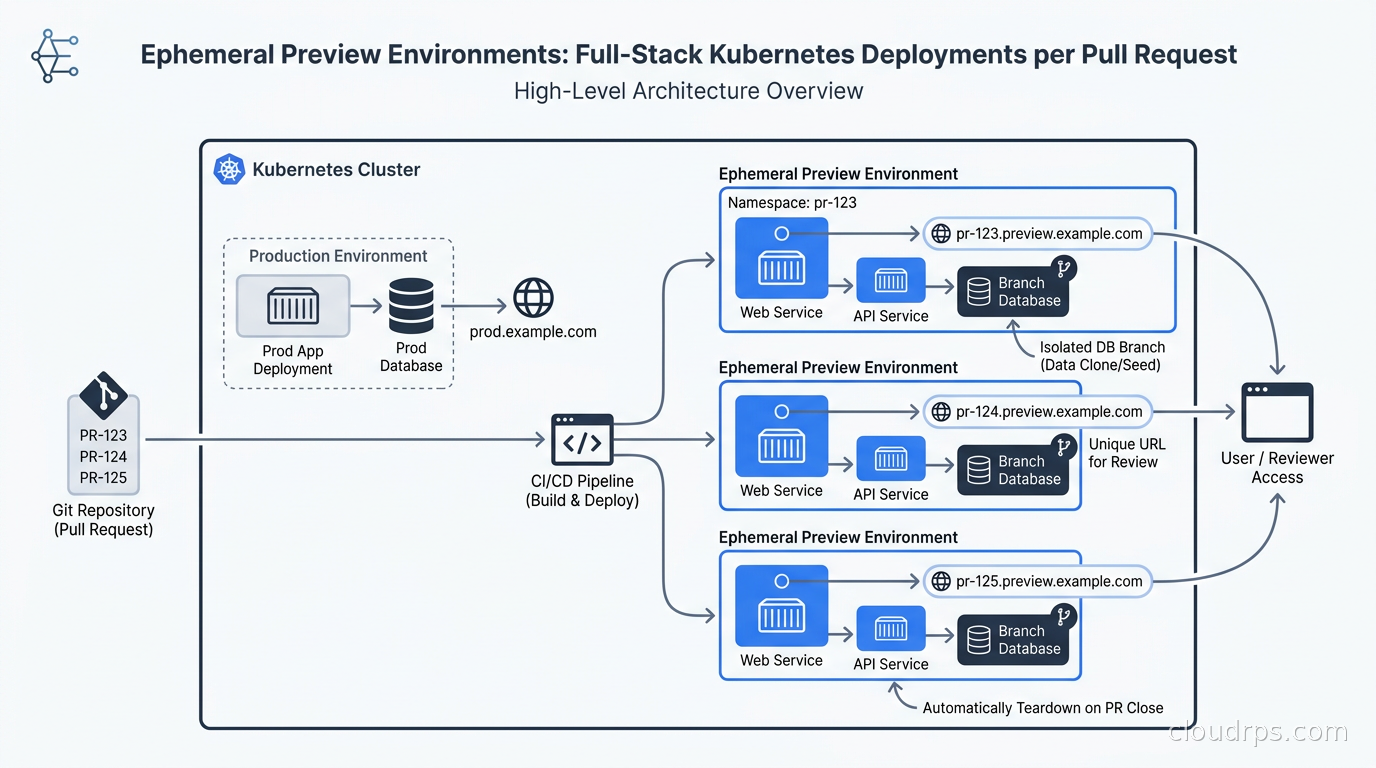Click the Web Service label in pr-123 namespace
Image resolution: width=1376 pixels, height=768 pixels.
coord(781,312)
